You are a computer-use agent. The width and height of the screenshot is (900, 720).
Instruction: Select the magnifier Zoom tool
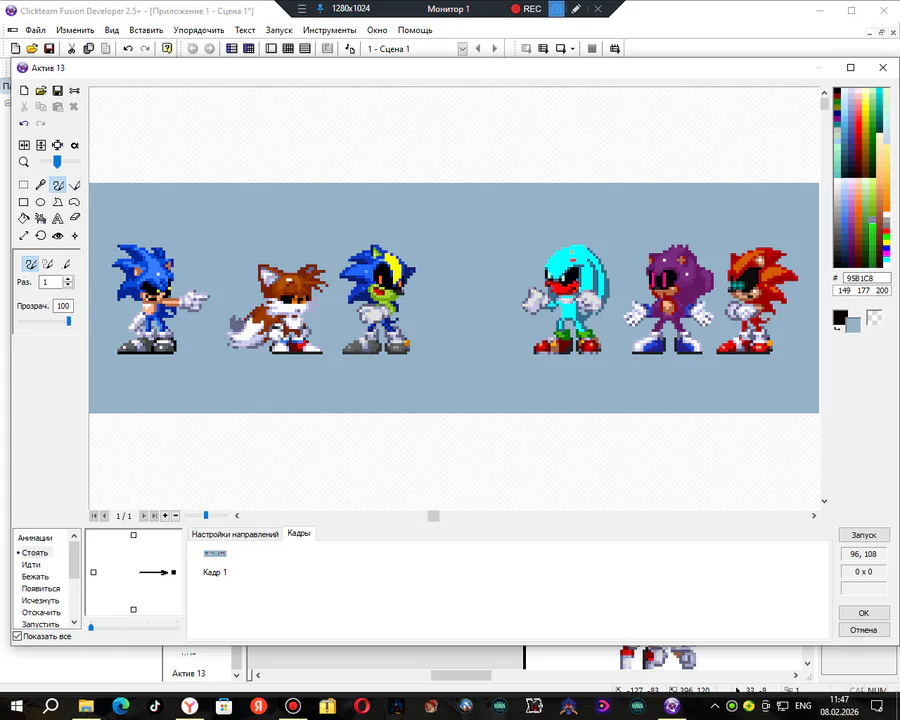[x=24, y=162]
